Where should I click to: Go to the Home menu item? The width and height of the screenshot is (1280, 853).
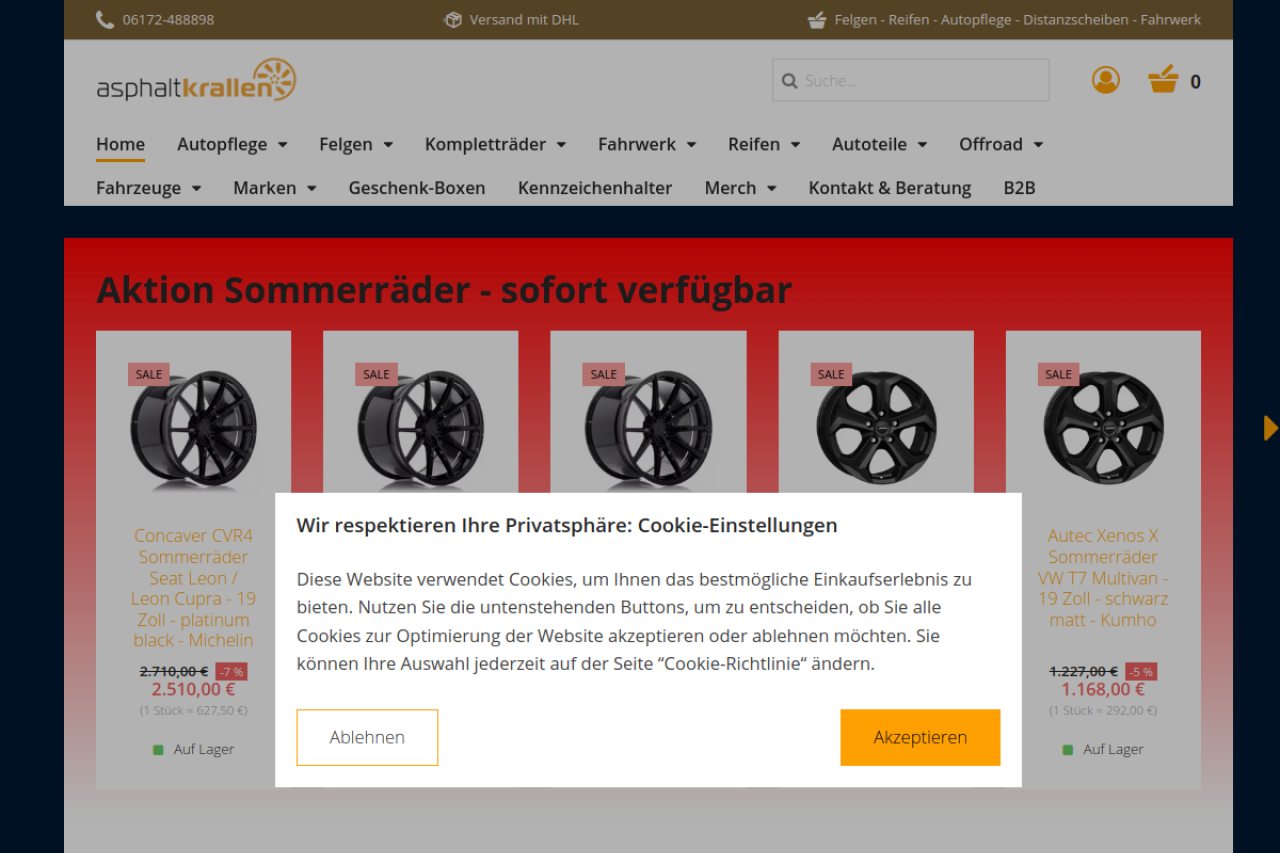click(x=120, y=144)
